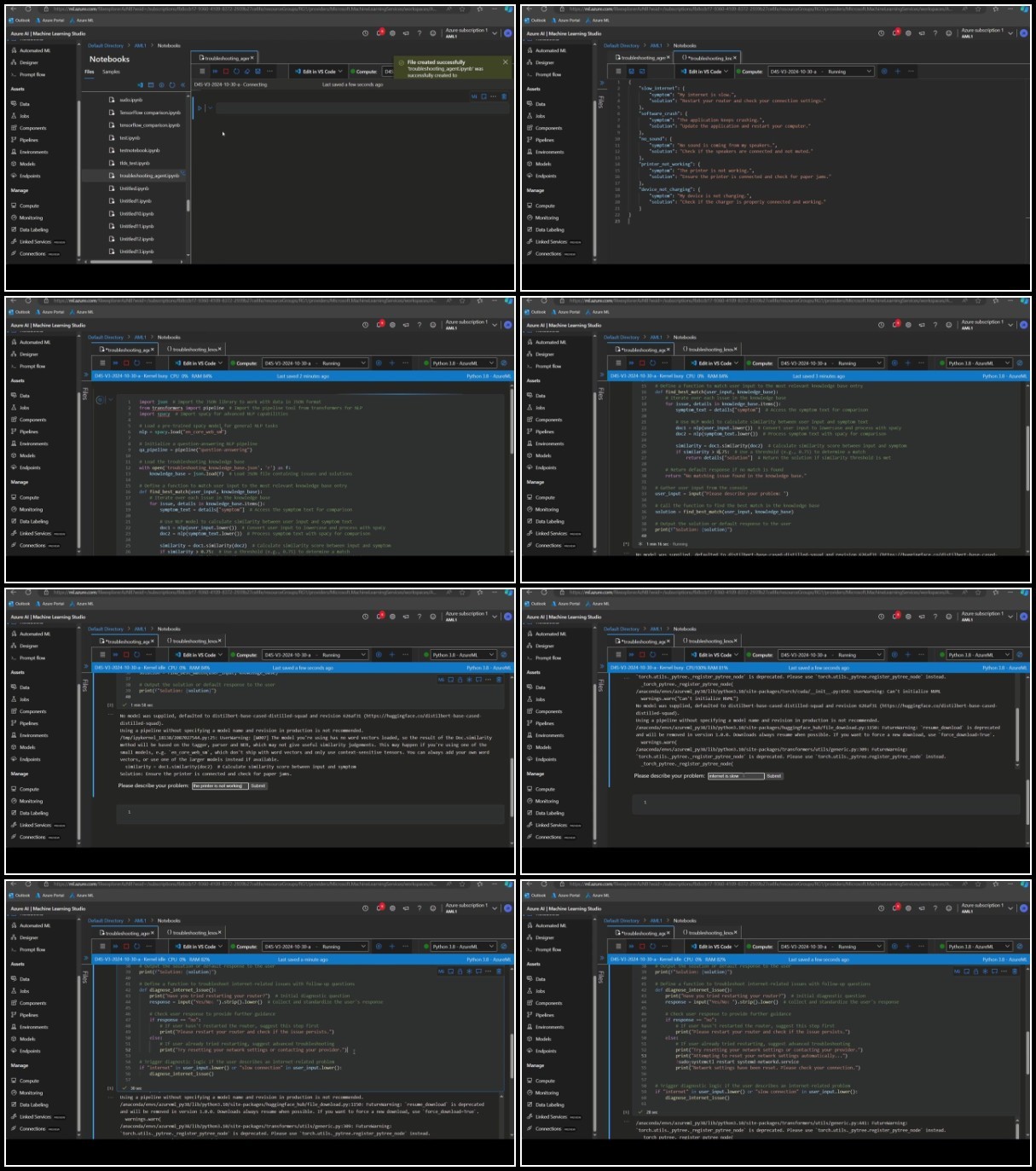
Task: Submit the printer is not working problem
Action: point(258,785)
